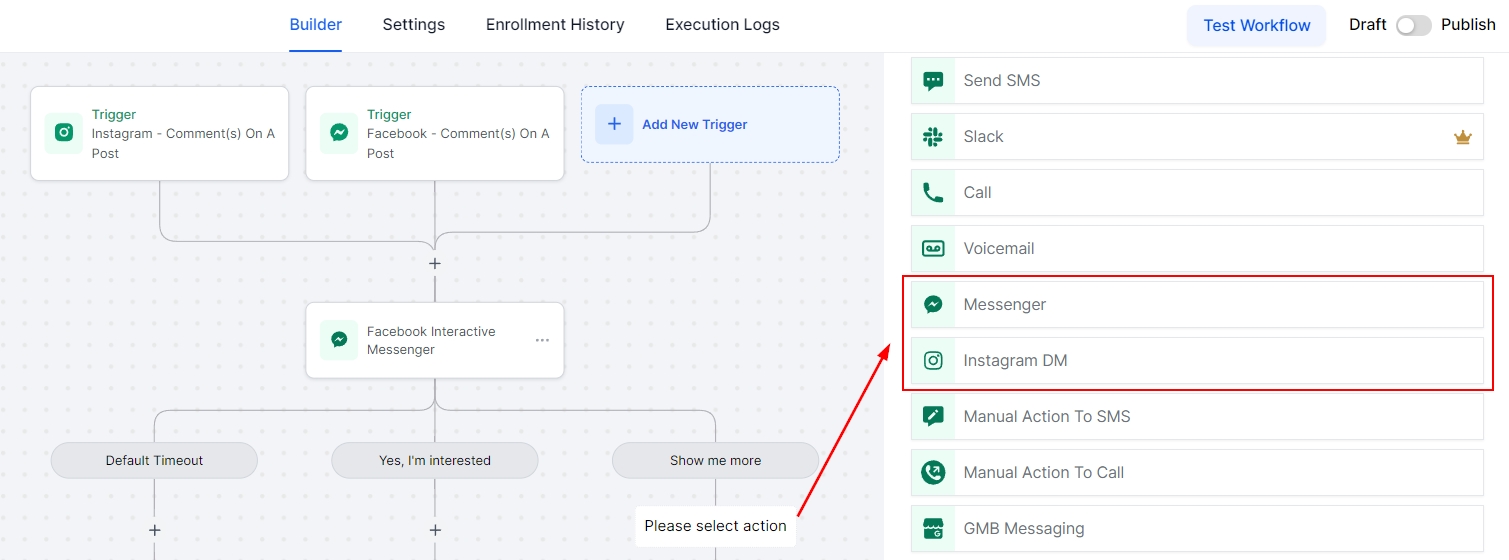Click the Call phone icon

click(933, 193)
